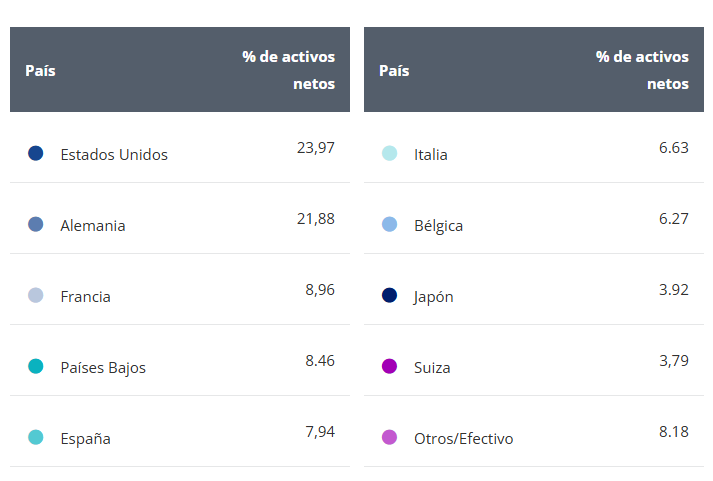This screenshot has height=481, width=713.
Task: Click the Estados Unidos dark blue dot
Action: (x=36, y=154)
